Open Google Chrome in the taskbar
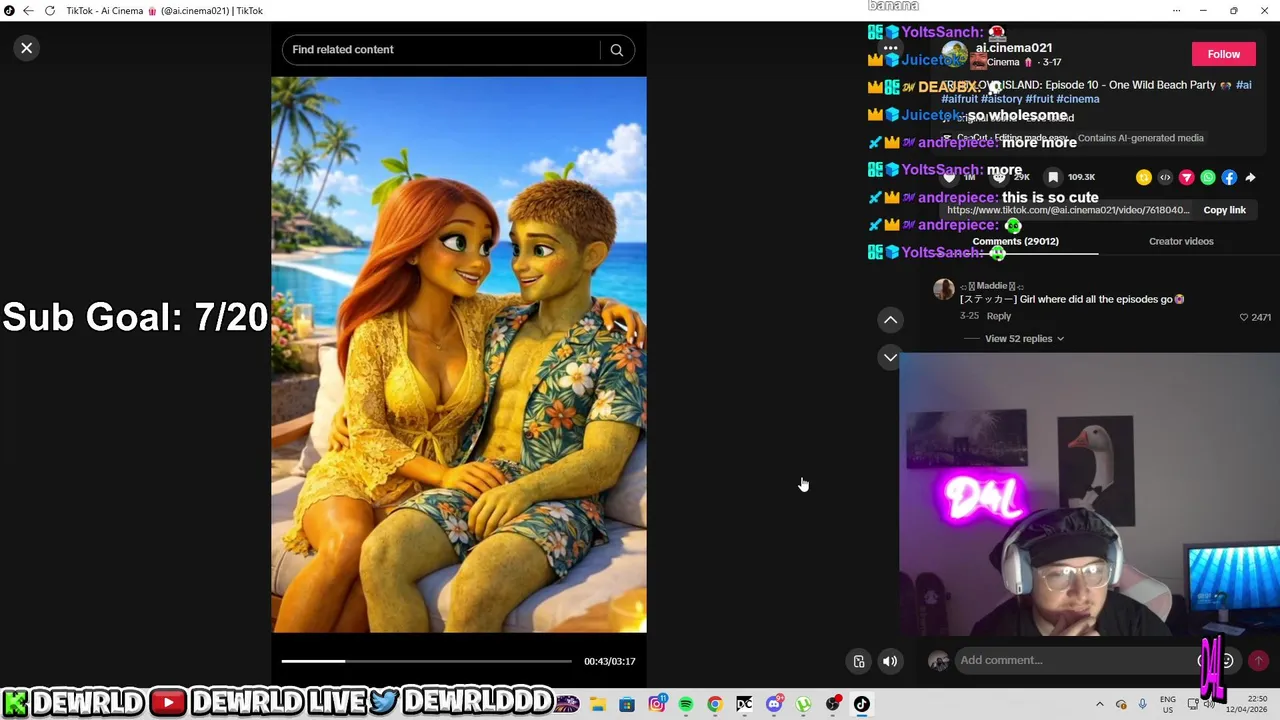The height and width of the screenshot is (720, 1280). pos(715,704)
